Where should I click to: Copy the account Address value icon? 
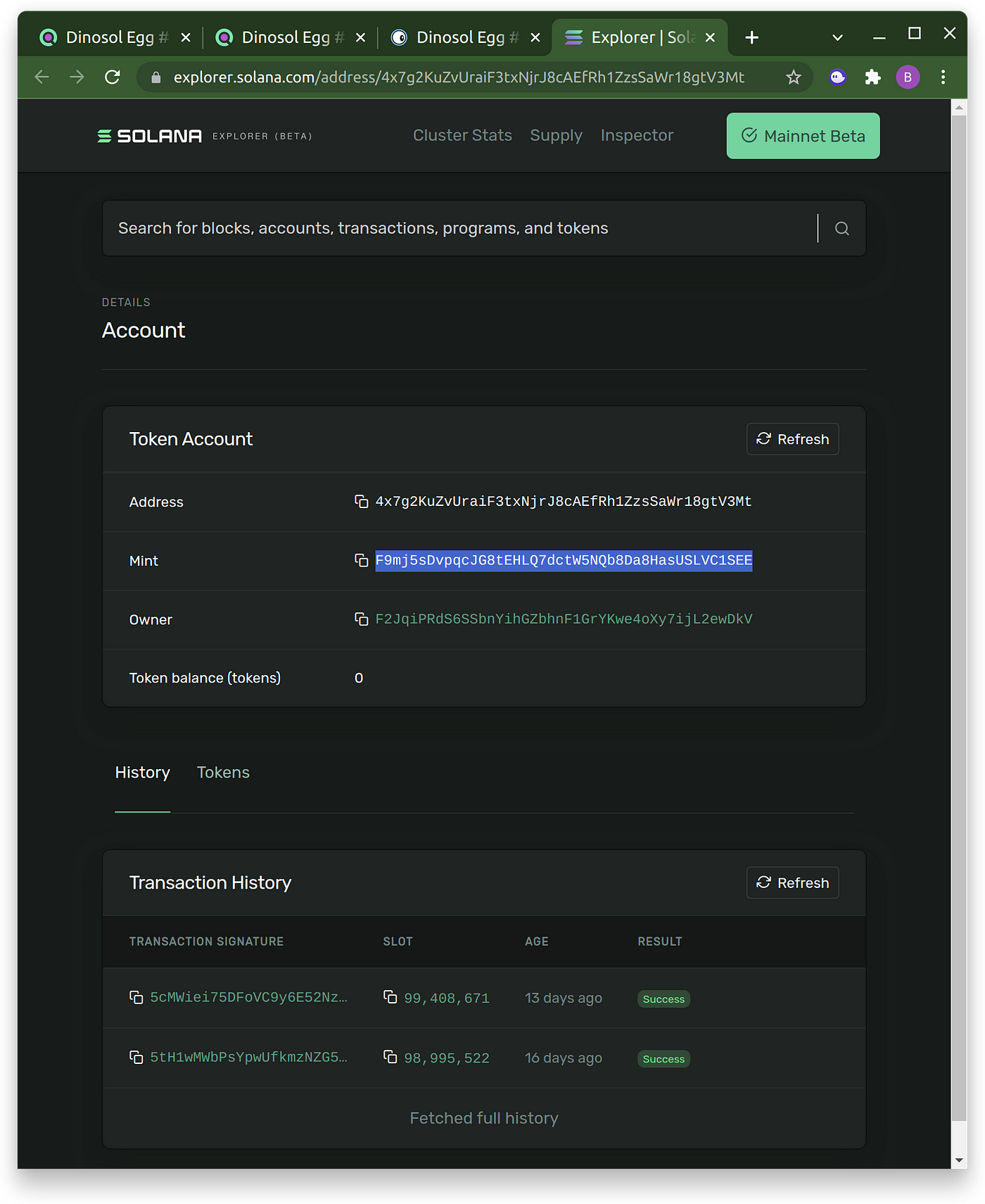362,502
